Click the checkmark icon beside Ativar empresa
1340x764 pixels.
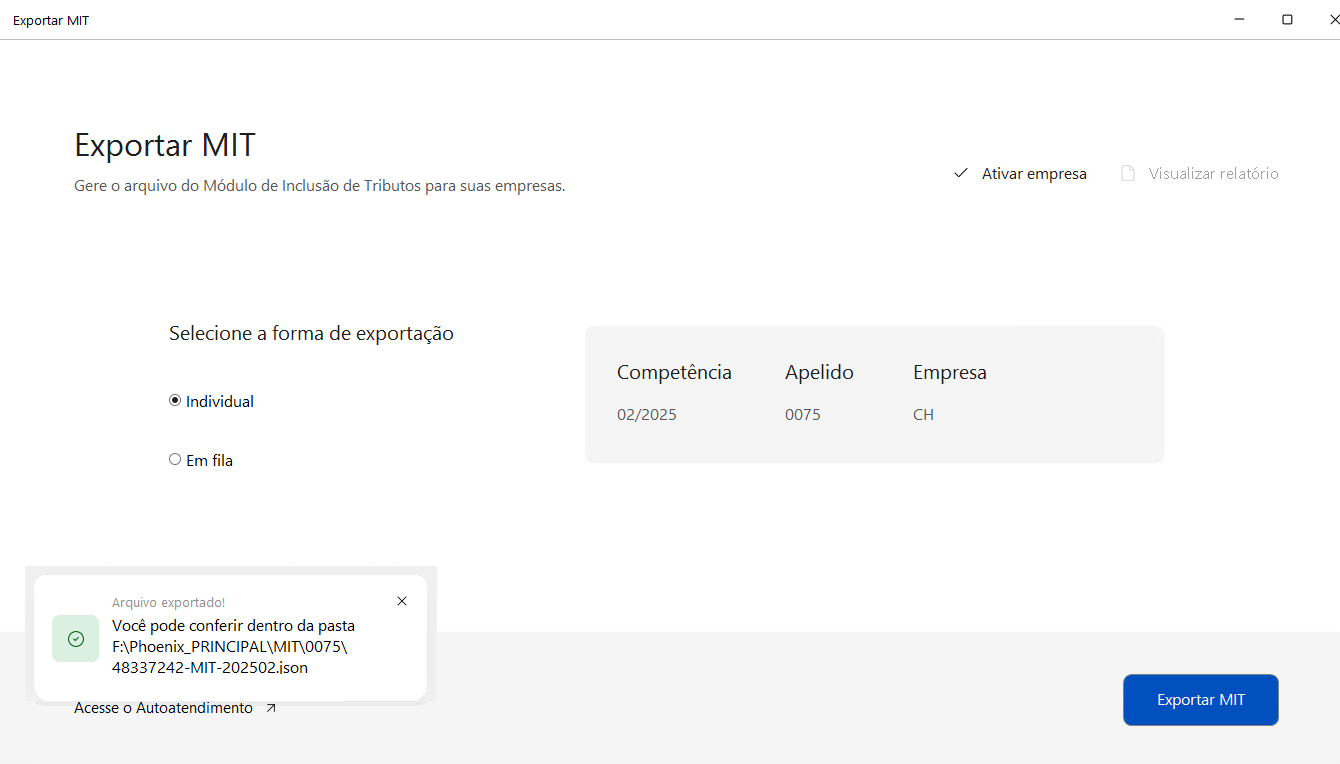point(961,173)
